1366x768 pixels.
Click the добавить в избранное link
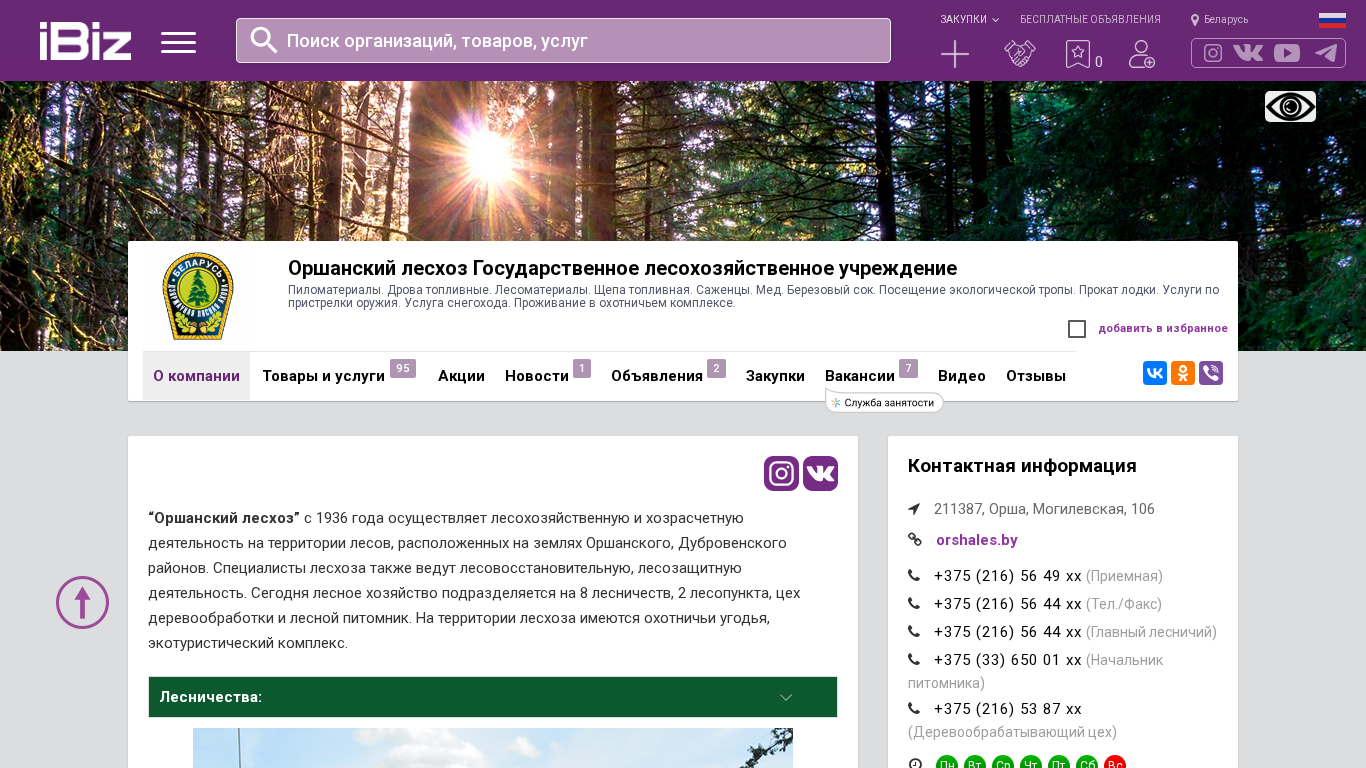[1163, 328]
